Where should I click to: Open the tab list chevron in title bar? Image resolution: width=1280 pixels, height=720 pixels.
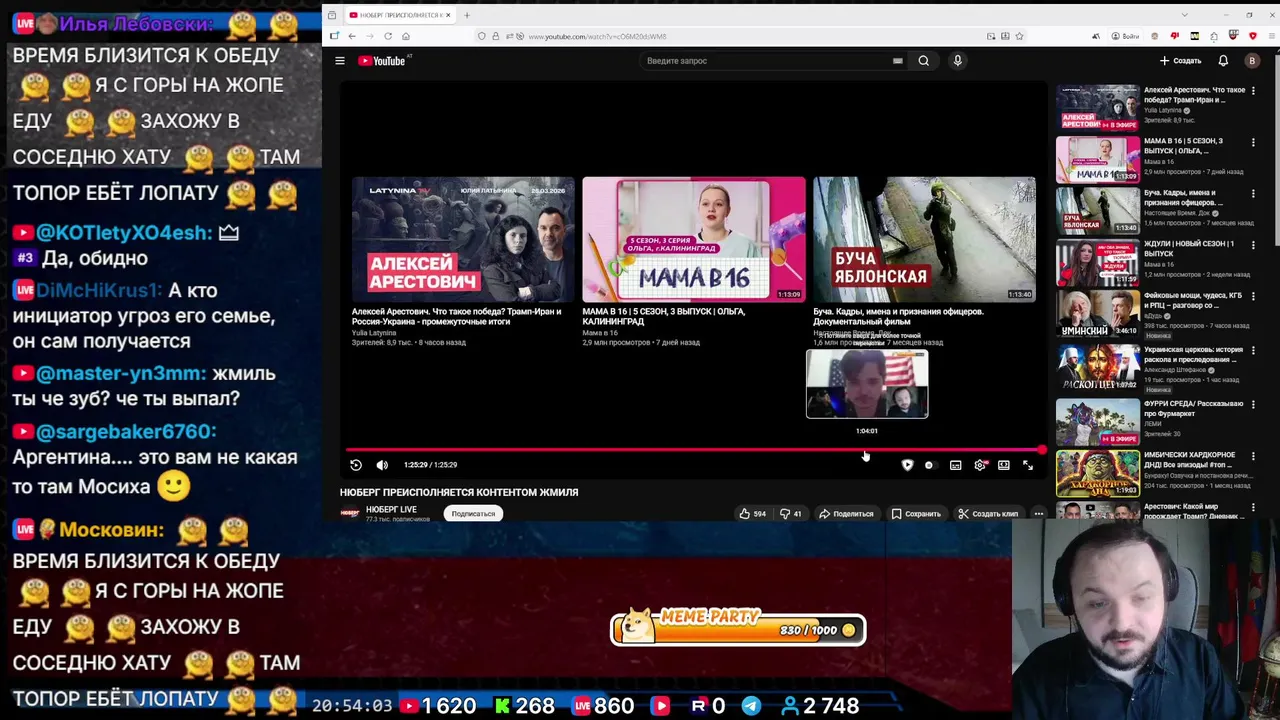coord(1184,15)
